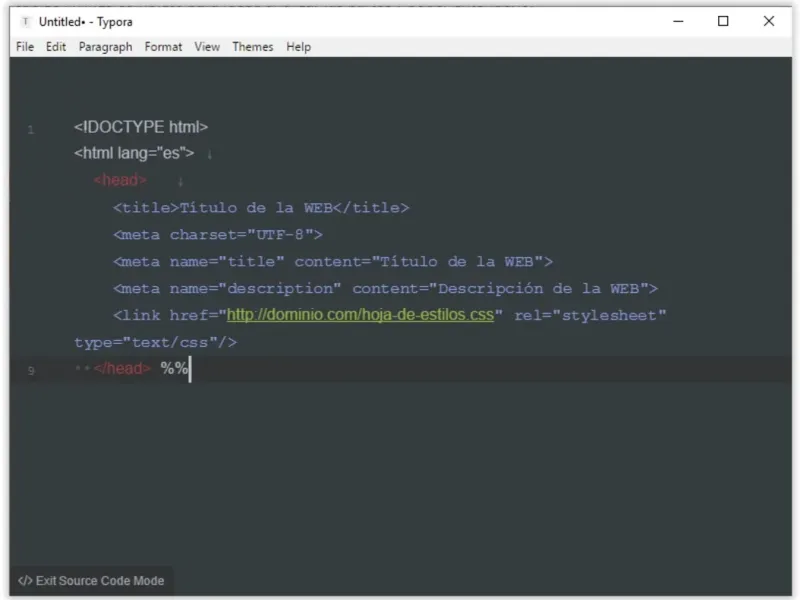
Task: Open the Help menu
Action: tap(298, 47)
